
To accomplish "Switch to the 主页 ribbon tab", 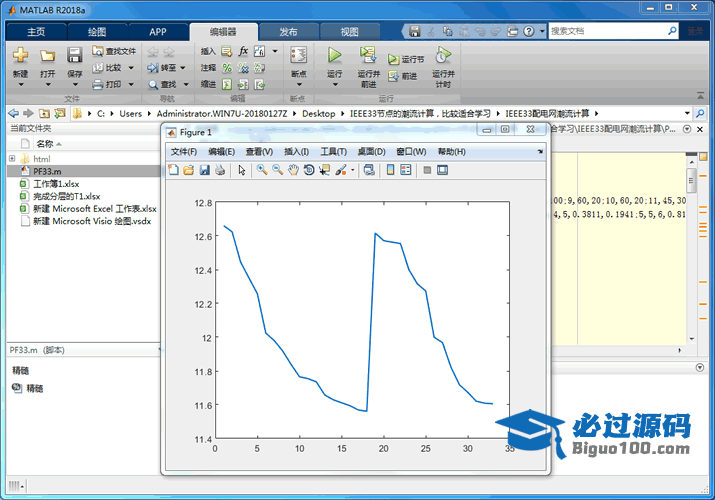I will (36, 32).
